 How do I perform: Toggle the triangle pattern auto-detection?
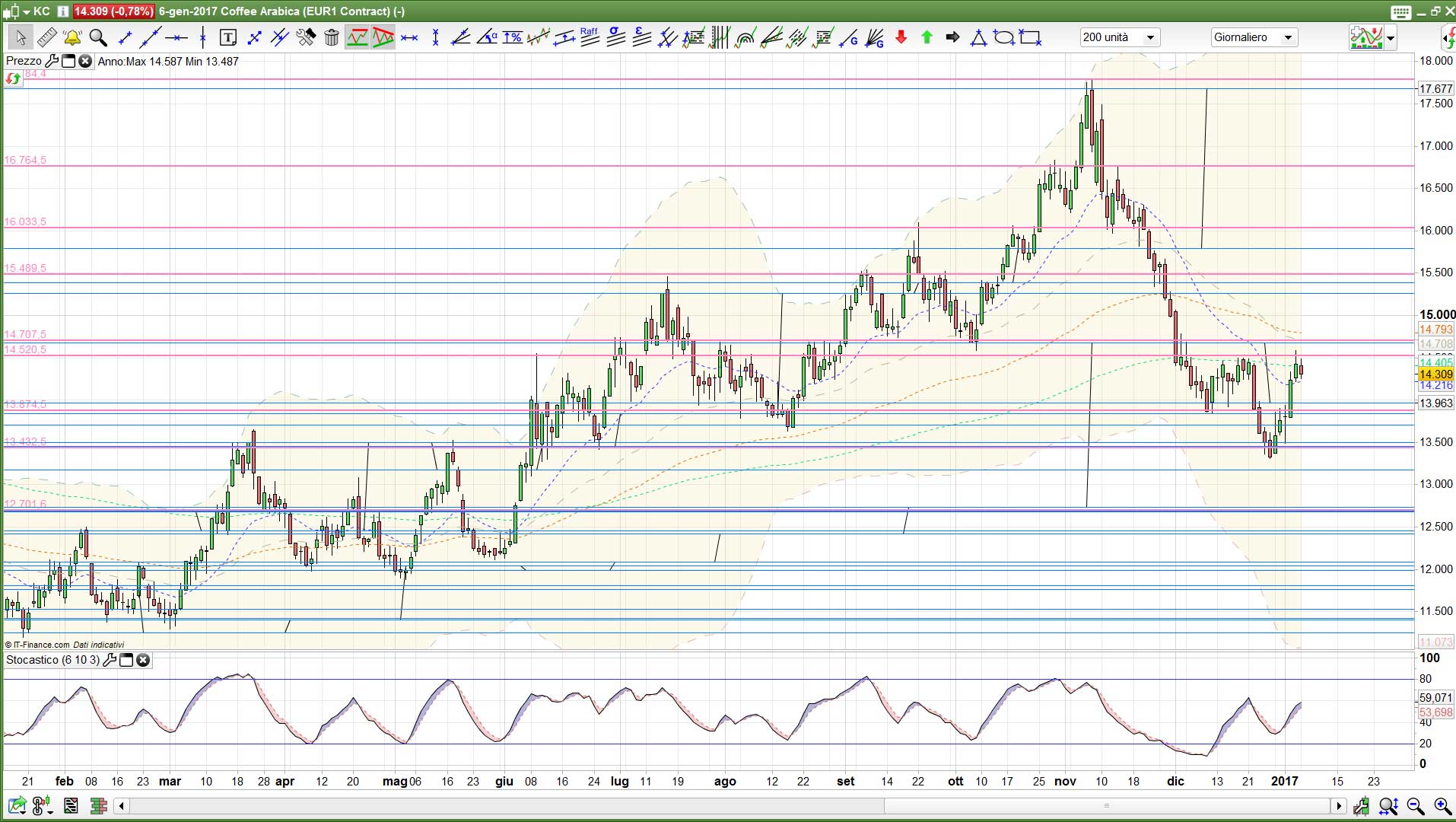[x=383, y=37]
